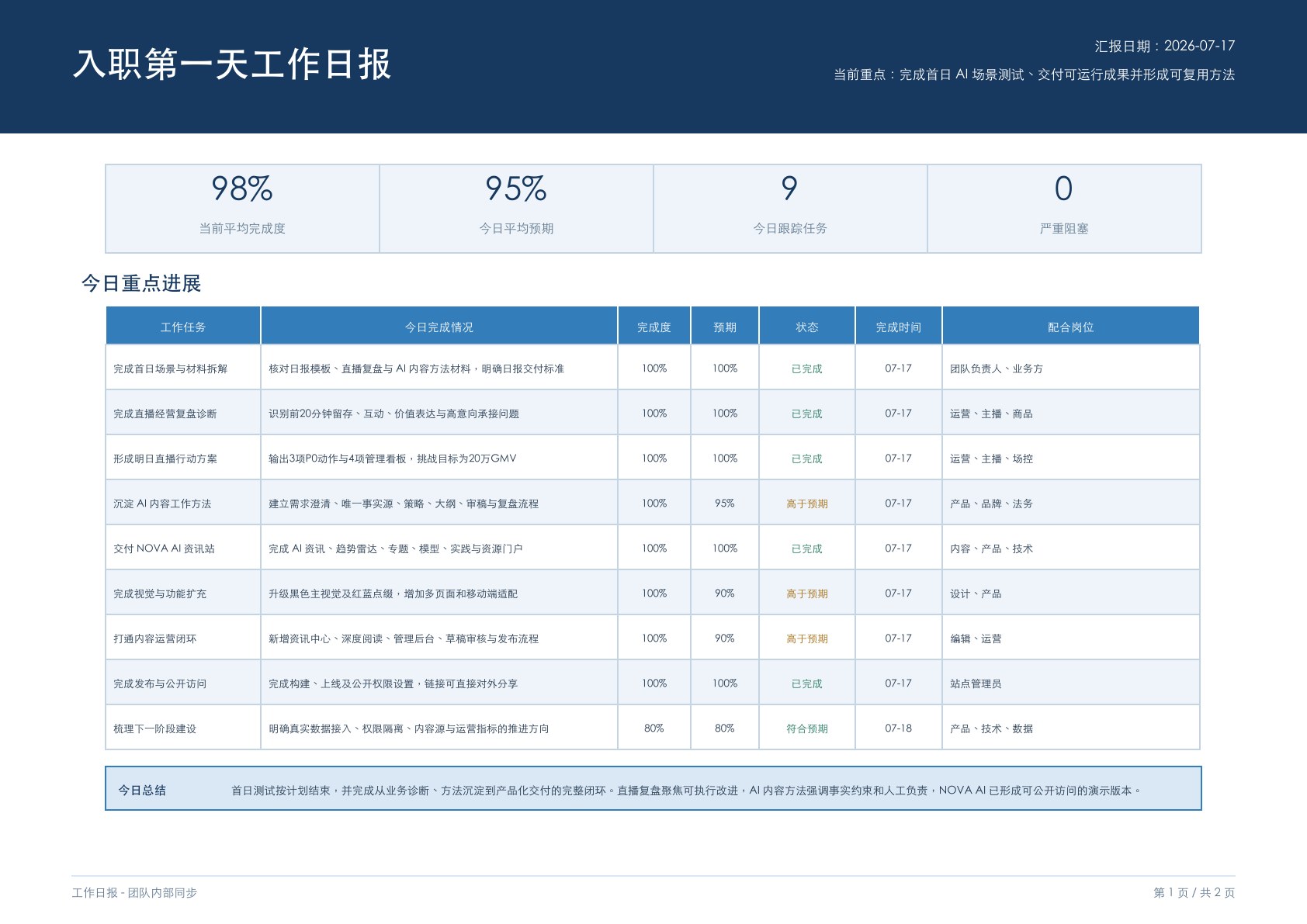Image resolution: width=1307 pixels, height=924 pixels.
Task: Select the 形成明日直播行动方案 task cell
Action: [x=183, y=458]
